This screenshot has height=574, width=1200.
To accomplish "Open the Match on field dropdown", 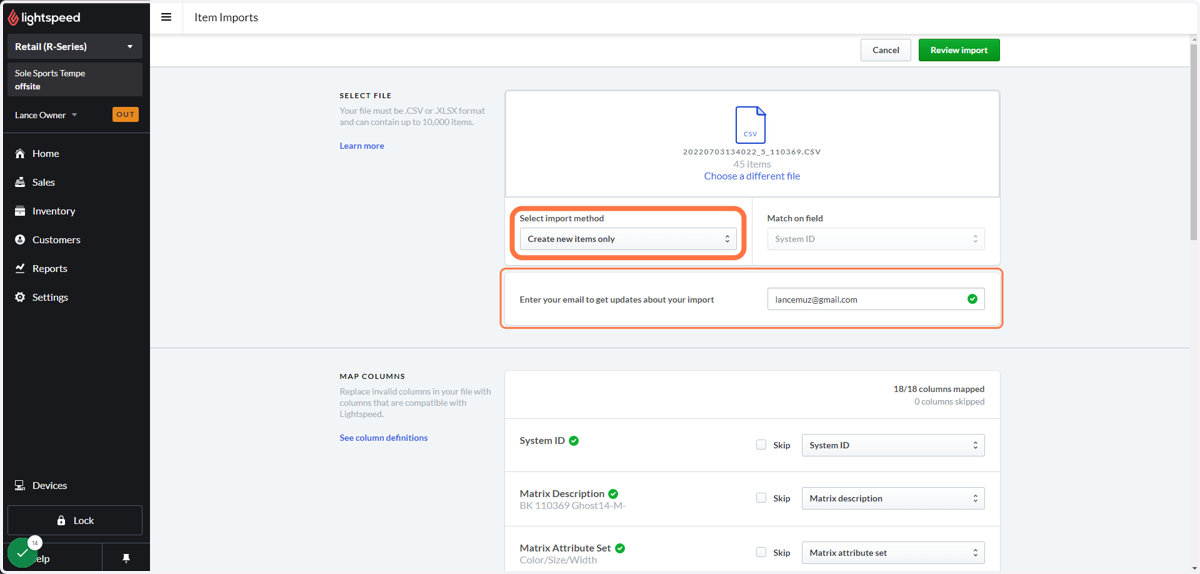I will [876, 239].
